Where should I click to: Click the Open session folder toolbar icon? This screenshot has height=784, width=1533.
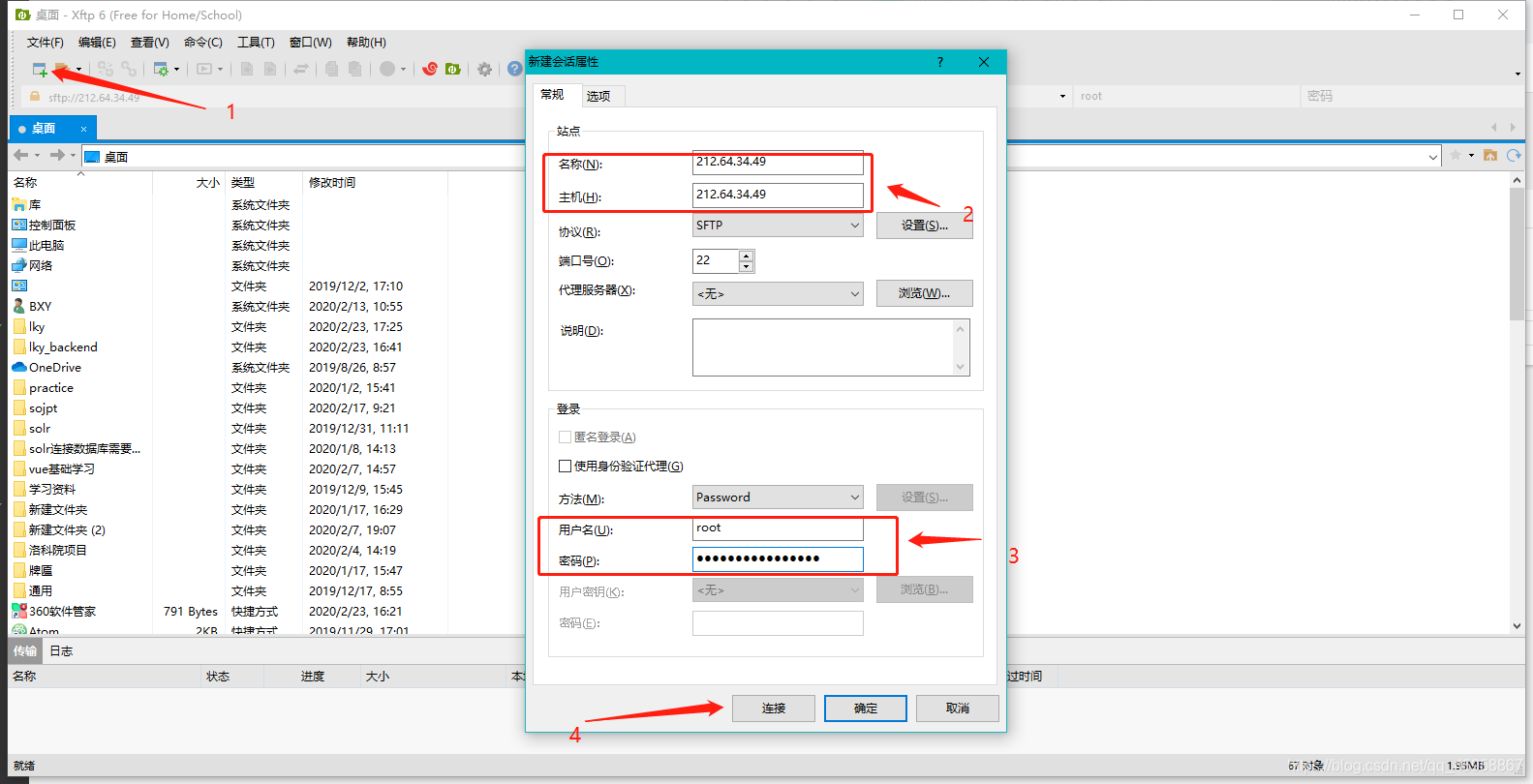(x=62, y=69)
